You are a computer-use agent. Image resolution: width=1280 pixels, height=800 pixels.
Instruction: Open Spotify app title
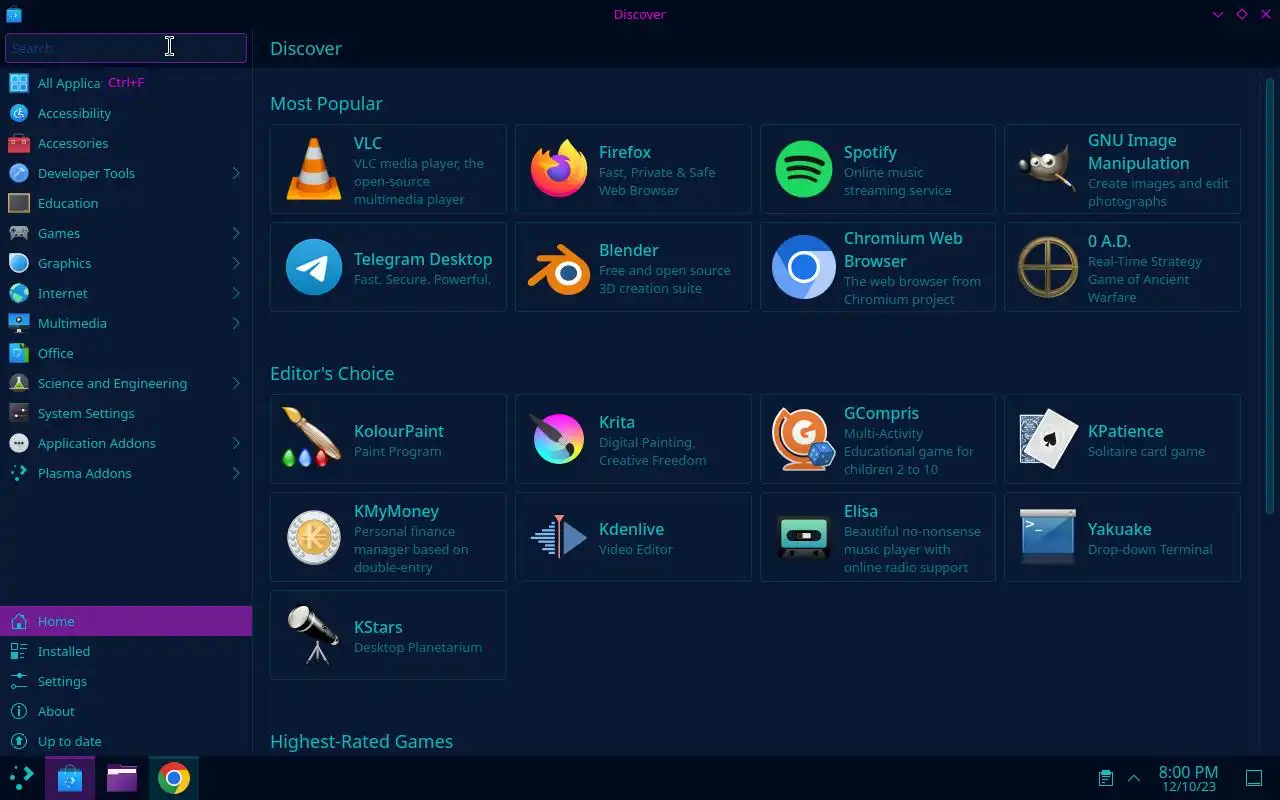870,152
